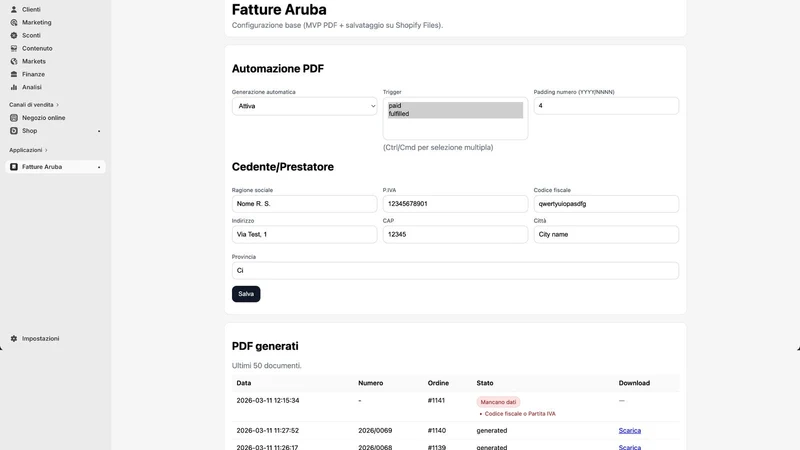Viewport: 800px width, 450px height.
Task: Click the Codice fiscale input field
Action: 606,204
